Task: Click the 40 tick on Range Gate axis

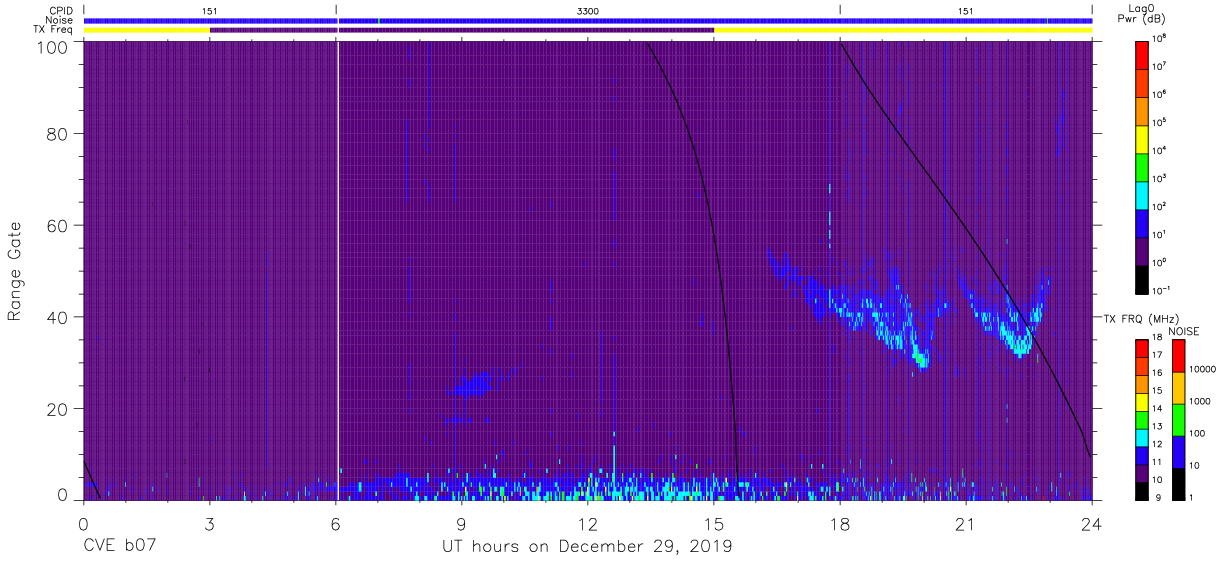Action: point(57,317)
